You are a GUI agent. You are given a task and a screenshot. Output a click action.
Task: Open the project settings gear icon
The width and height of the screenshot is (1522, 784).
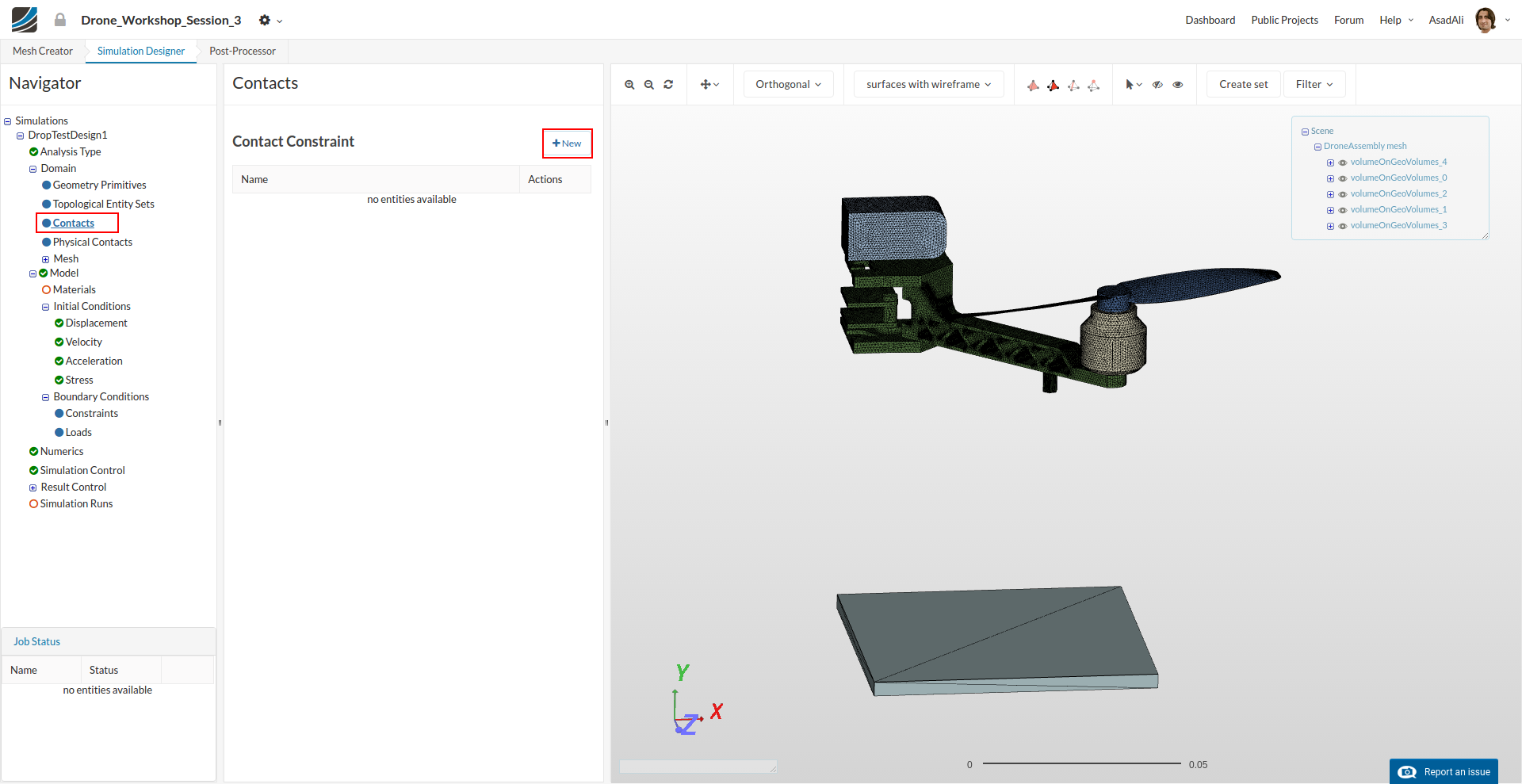265,20
